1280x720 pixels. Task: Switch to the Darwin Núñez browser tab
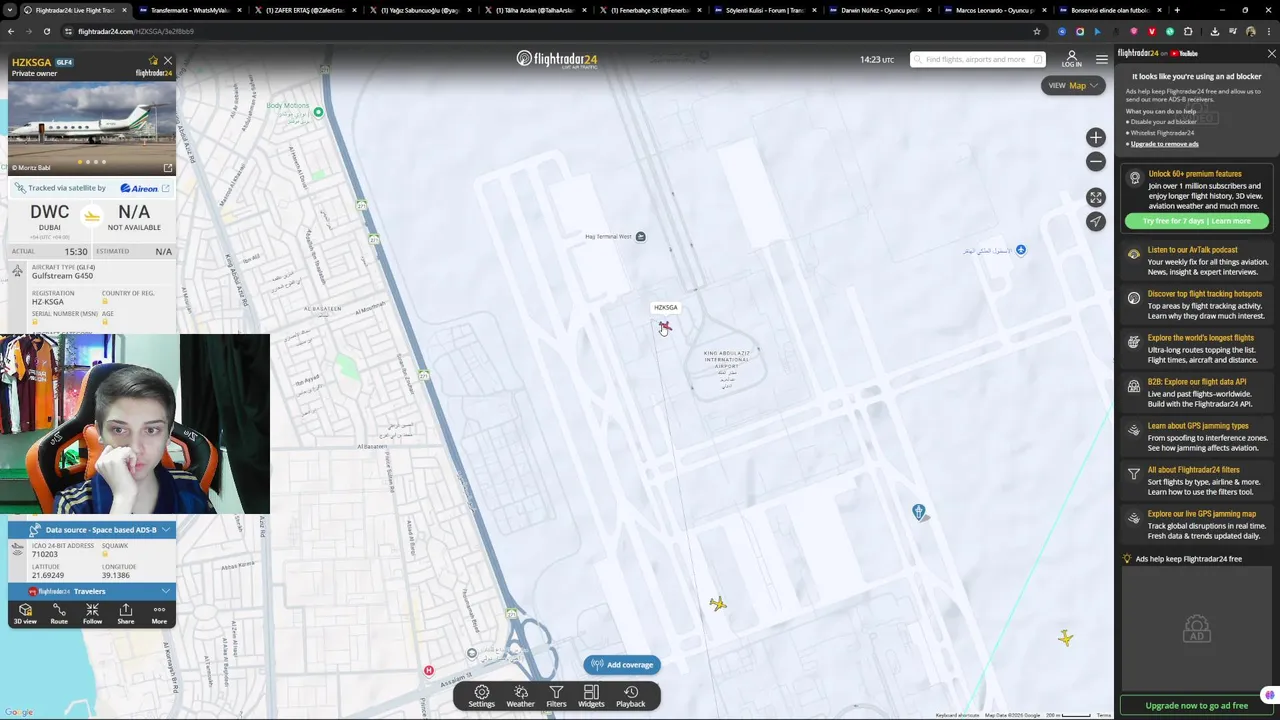pos(880,10)
